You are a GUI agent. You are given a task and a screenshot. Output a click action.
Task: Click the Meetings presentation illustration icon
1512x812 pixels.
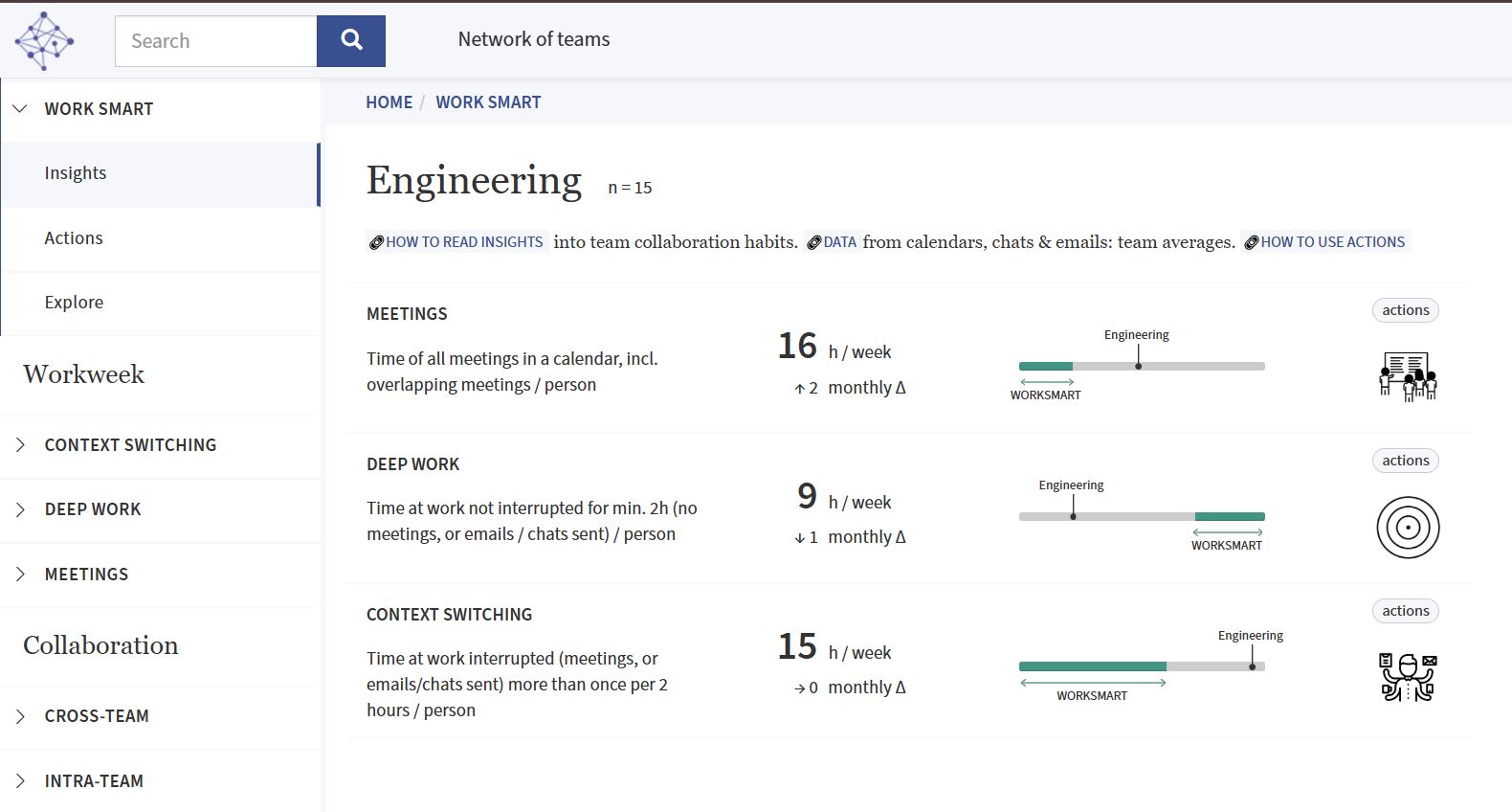click(x=1408, y=376)
